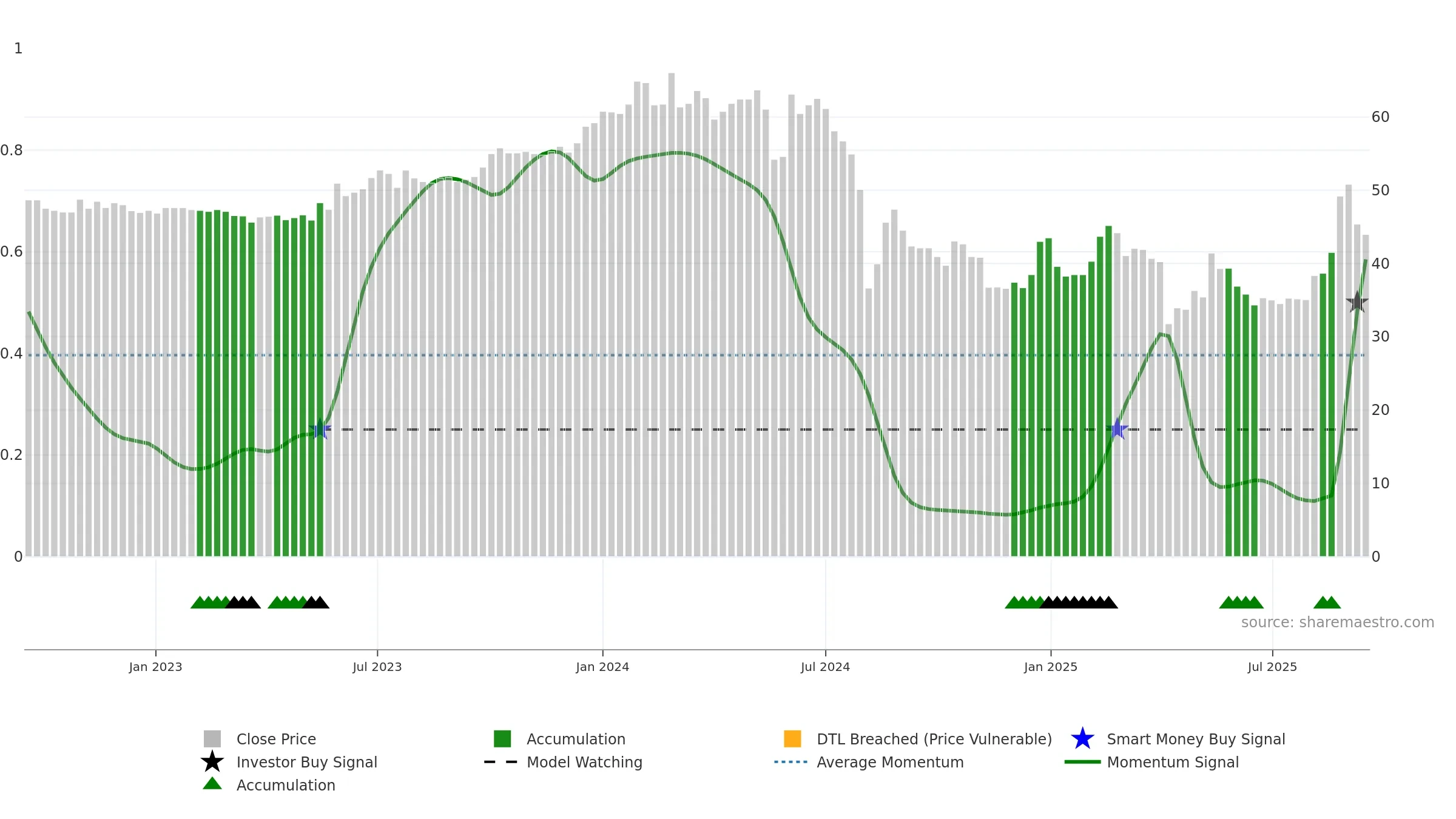Click the Jan 2024 axis label

602,667
